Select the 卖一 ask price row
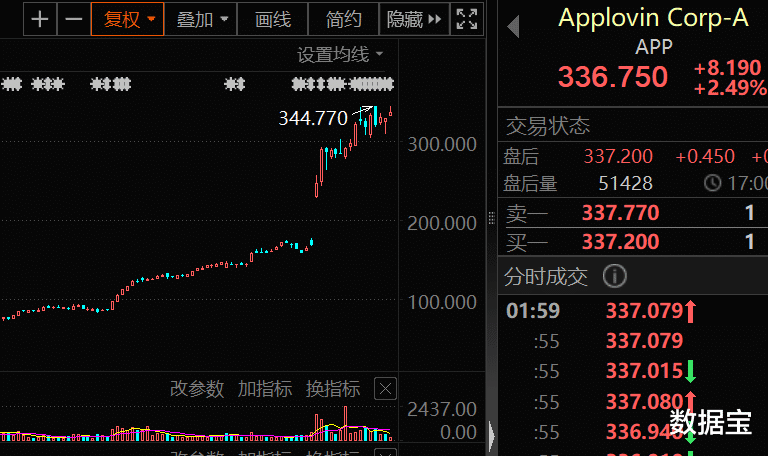This screenshot has height=456, width=768. 632,212
